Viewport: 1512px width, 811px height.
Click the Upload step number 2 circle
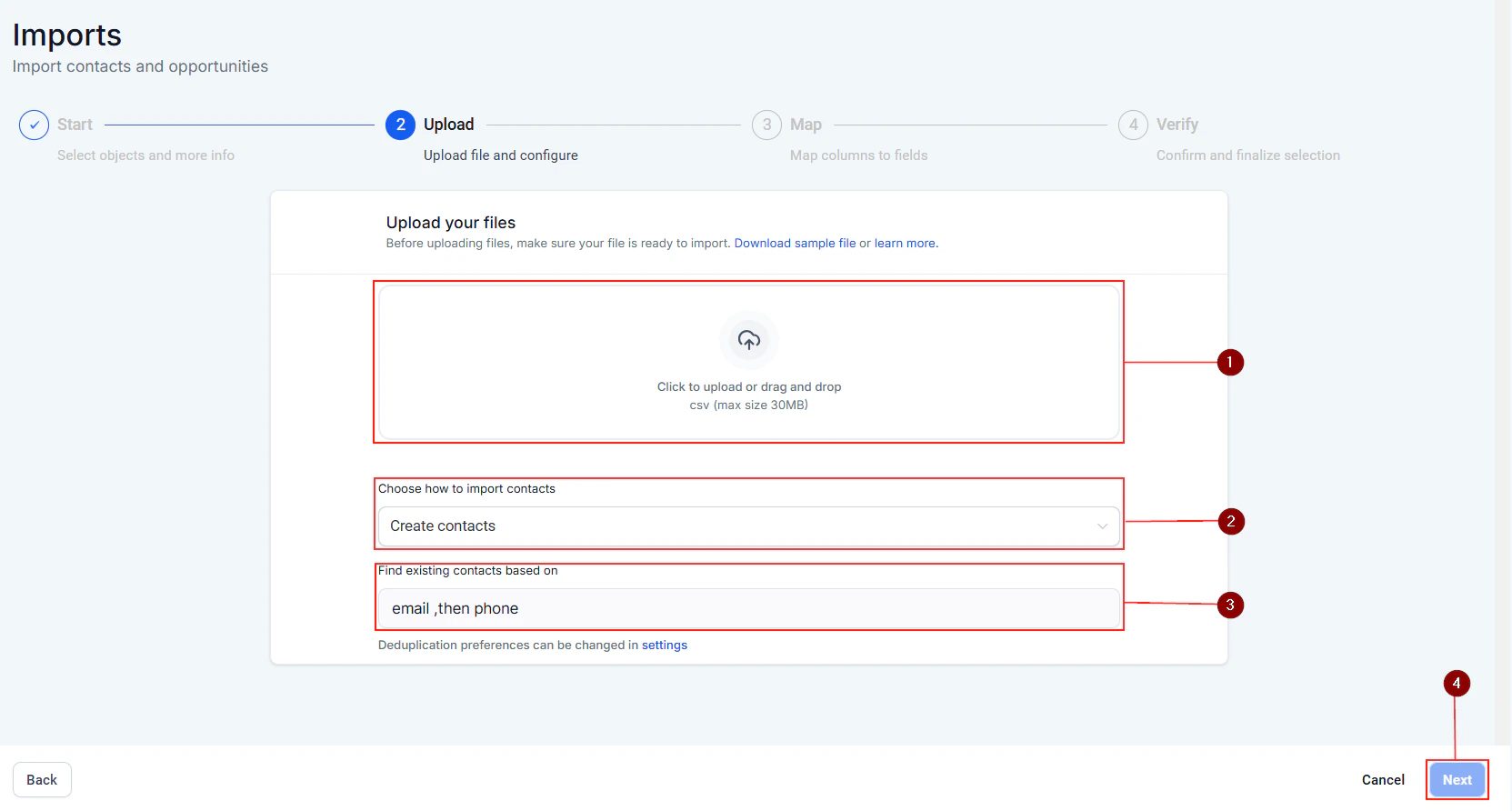[x=400, y=125]
